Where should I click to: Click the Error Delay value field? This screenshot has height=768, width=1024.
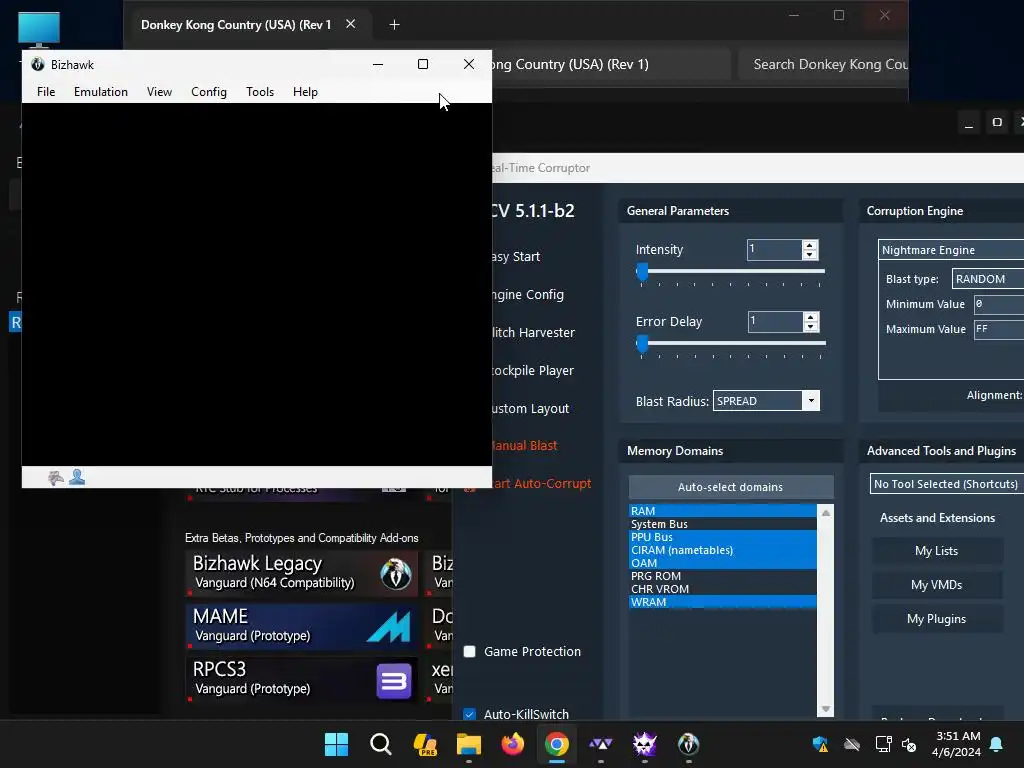click(775, 321)
